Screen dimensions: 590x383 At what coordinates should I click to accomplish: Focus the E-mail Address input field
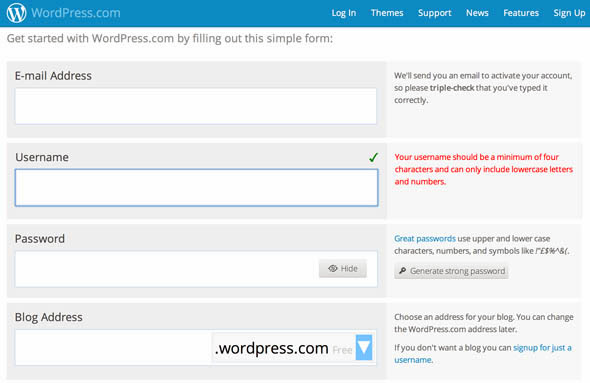[196, 106]
